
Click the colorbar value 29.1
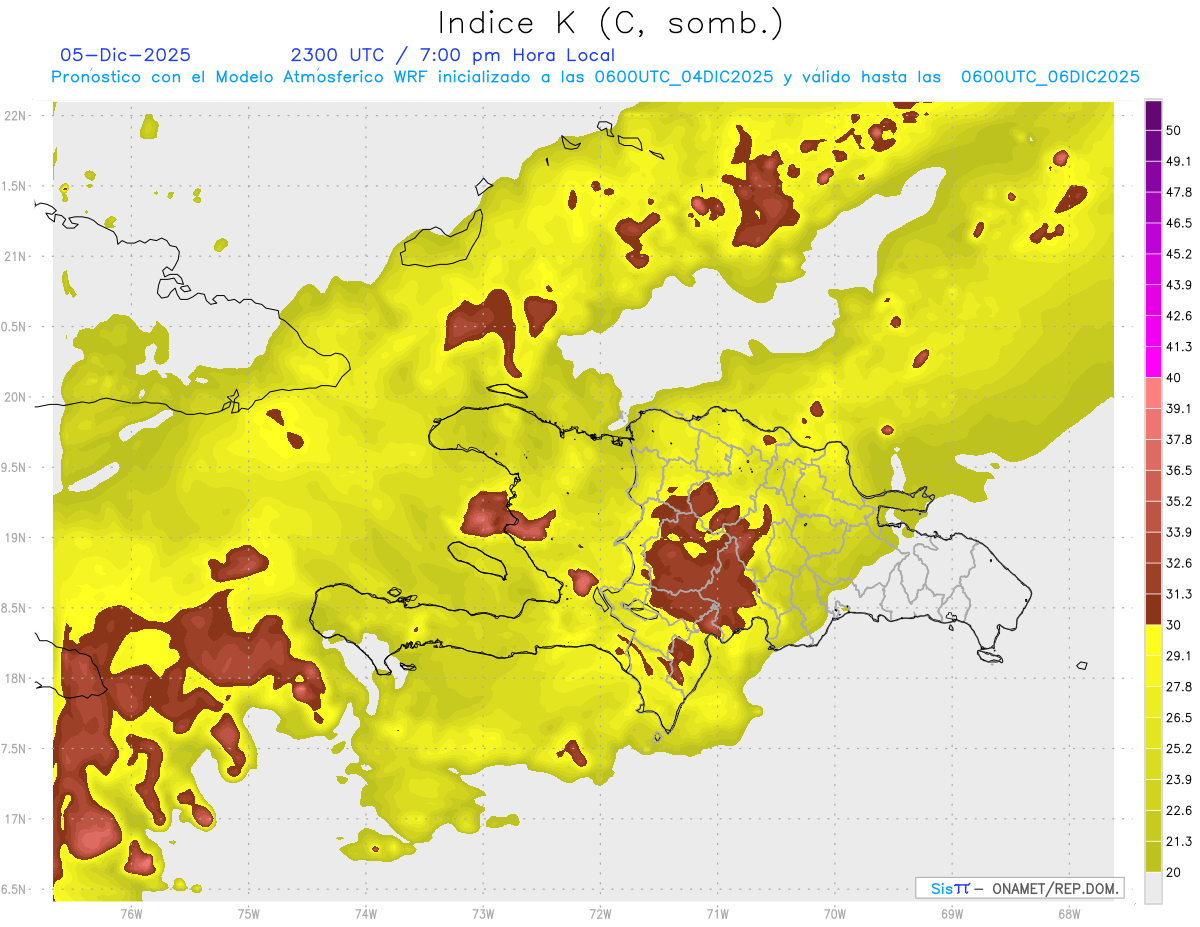tap(1178, 656)
